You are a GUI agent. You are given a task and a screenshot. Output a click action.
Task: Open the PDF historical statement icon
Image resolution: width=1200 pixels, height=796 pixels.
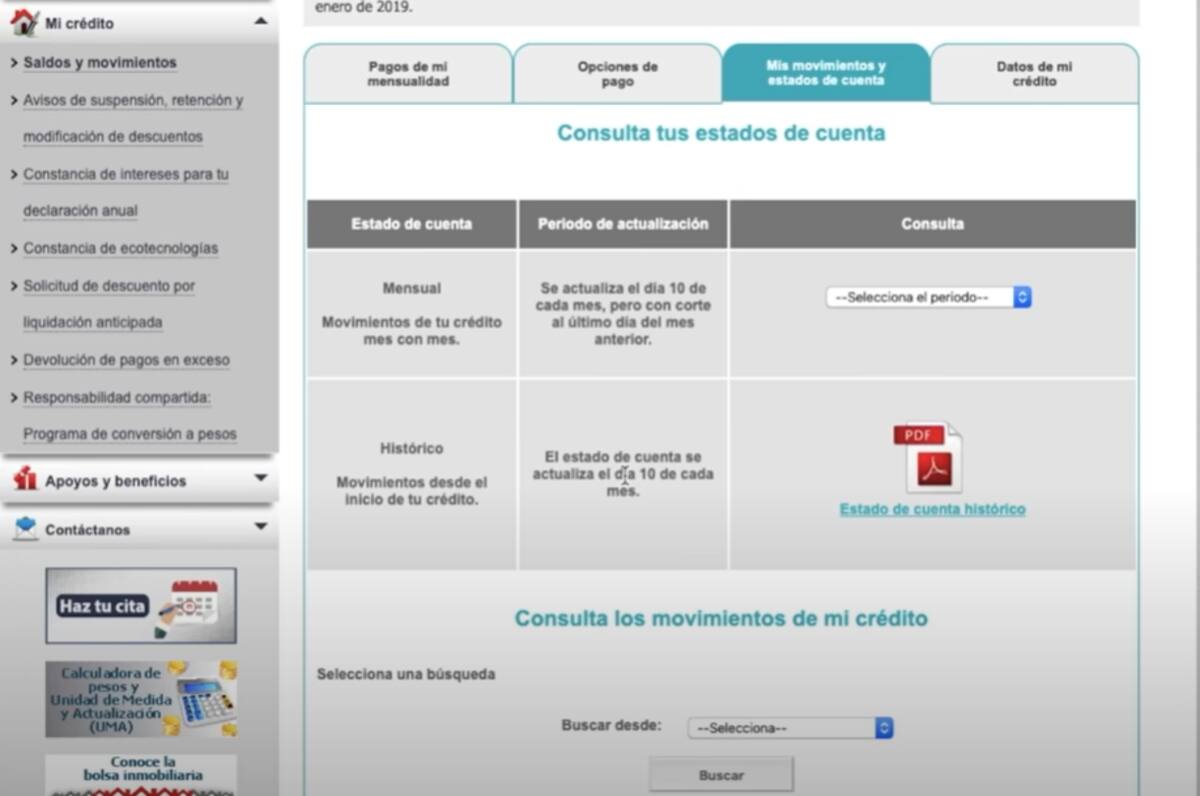point(927,458)
